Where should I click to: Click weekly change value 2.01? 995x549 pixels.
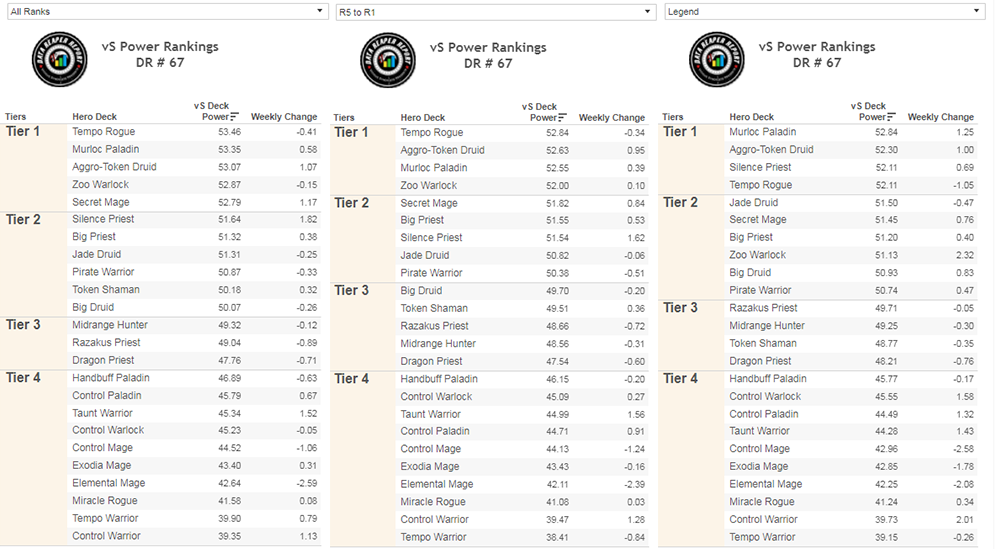(965, 519)
